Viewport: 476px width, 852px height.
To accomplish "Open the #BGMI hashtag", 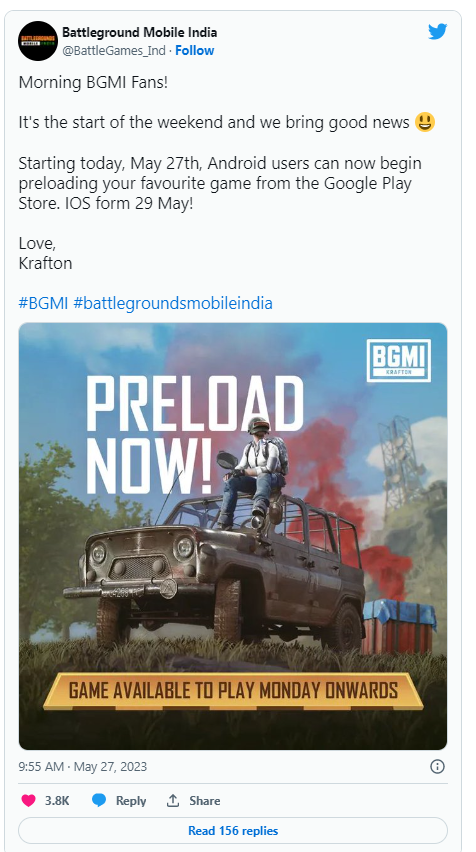I will [x=43, y=303].
